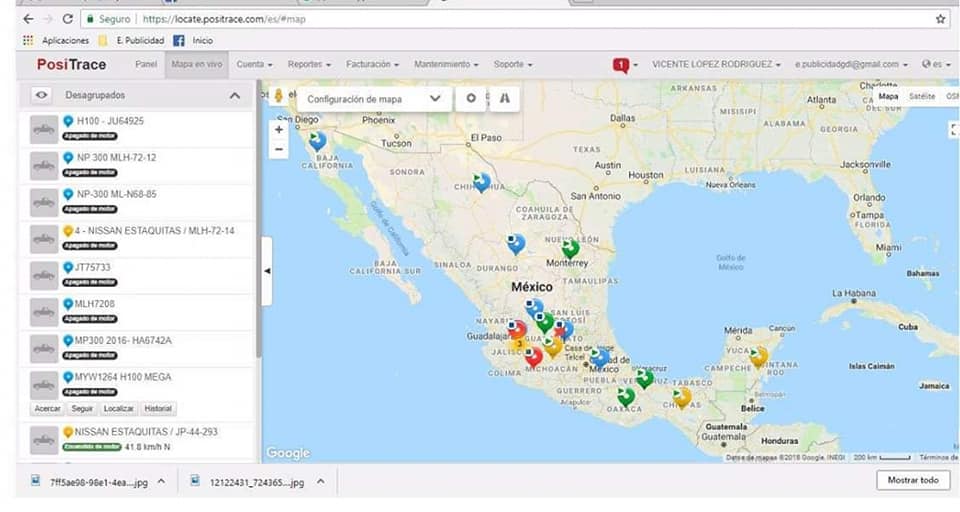Open the Soporte menu
This screenshot has height=512, width=960.
[513, 64]
